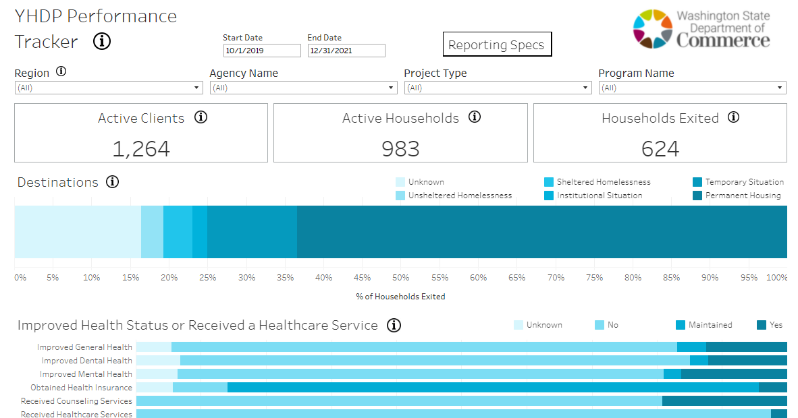798x418 pixels.
Task: Click the Start Date field
Action: (261, 50)
